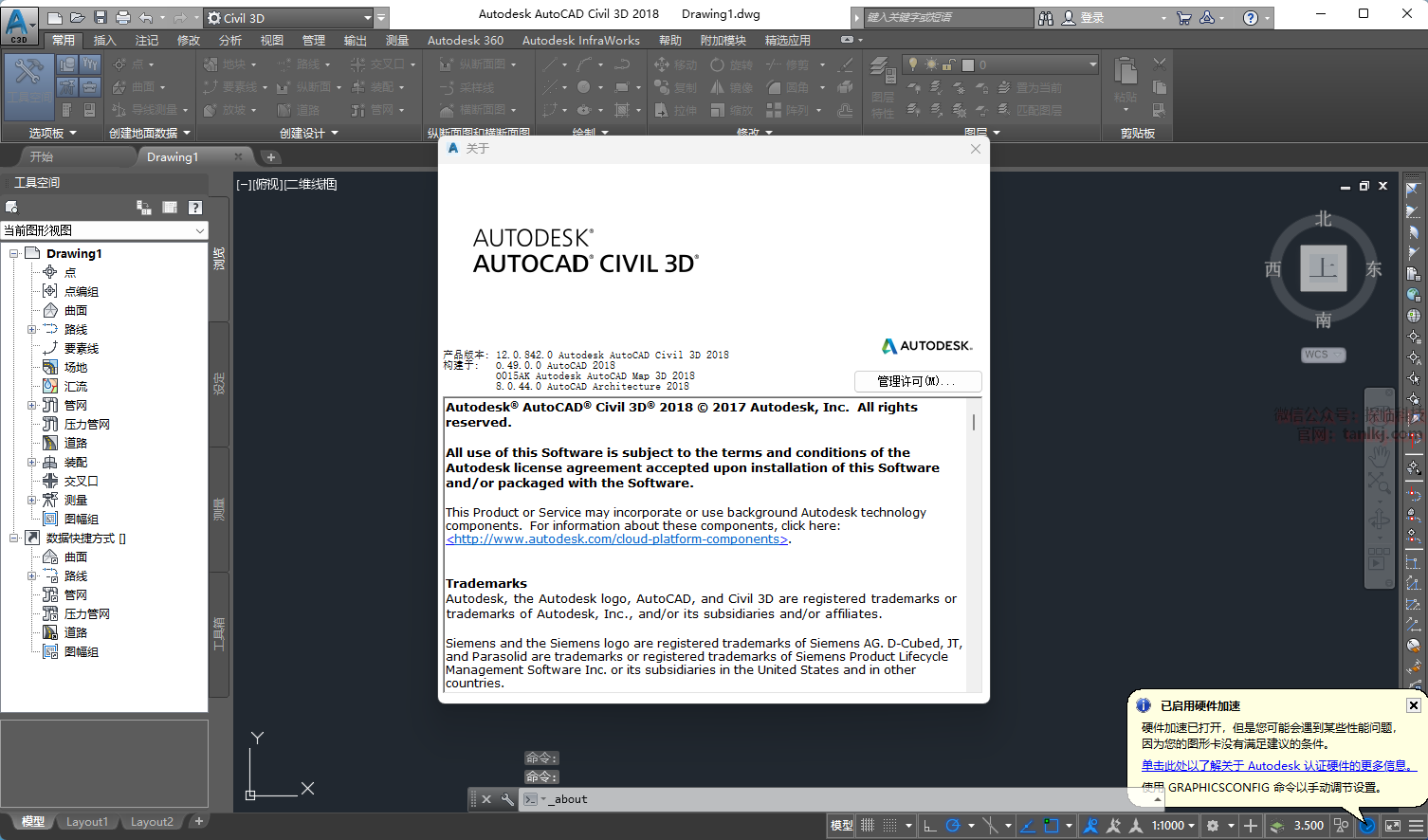Screen dimensions: 1428x840
Task: Click the Undo arrow in quick access toolbar
Action: pyautogui.click(x=146, y=18)
